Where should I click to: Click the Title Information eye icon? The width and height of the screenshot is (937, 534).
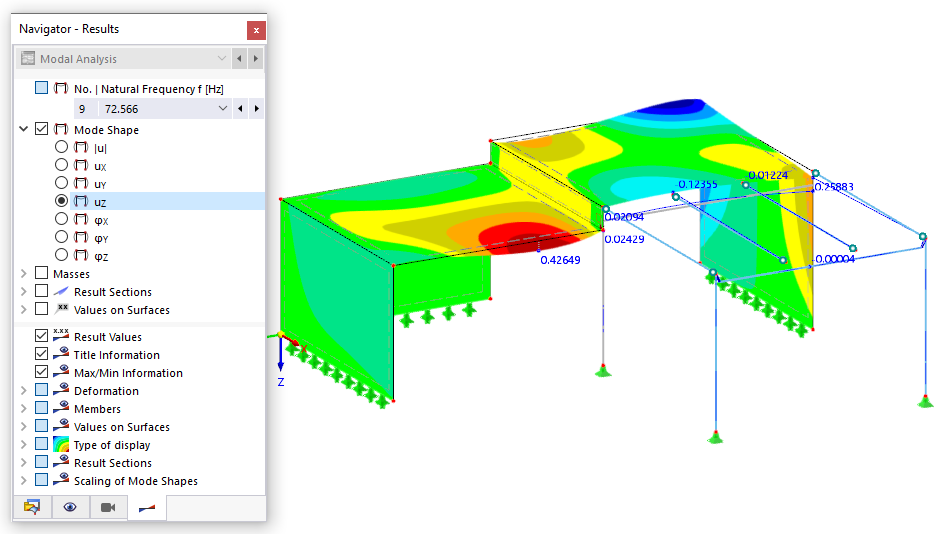click(x=61, y=354)
